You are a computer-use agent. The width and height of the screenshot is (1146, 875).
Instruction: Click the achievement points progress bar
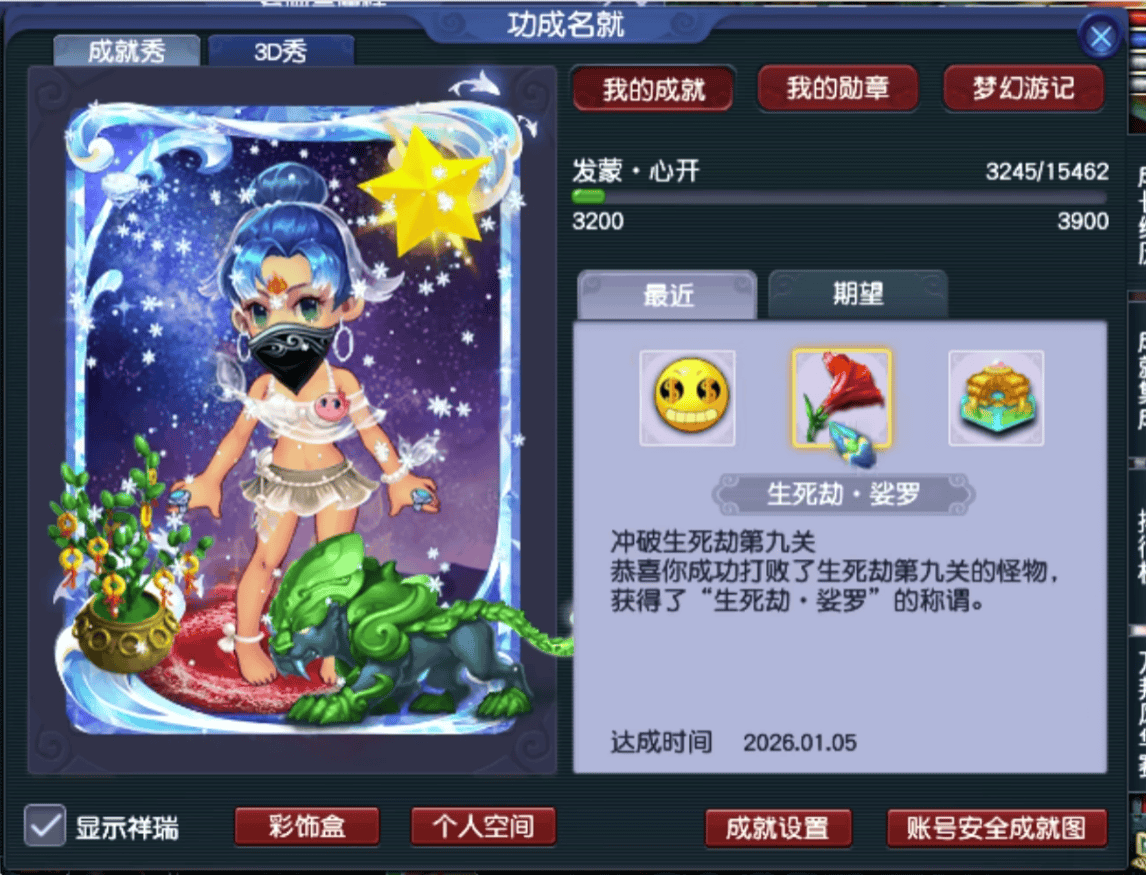pos(839,197)
